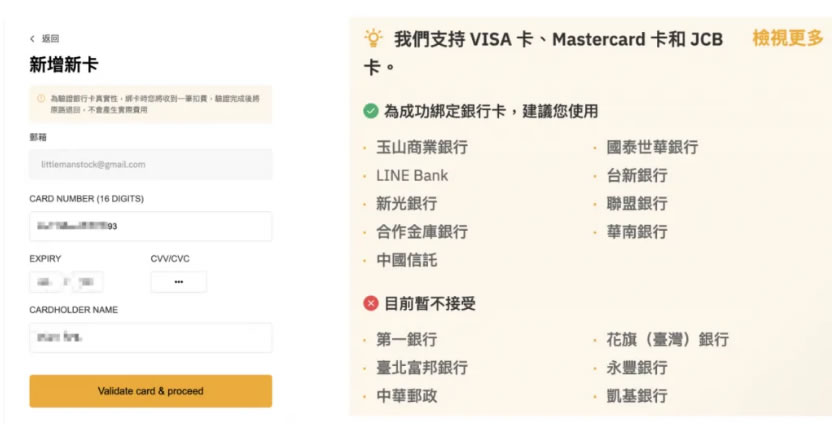The image size is (833, 425).
Task: Click the green checkmark recommended icon
Action: tap(371, 111)
